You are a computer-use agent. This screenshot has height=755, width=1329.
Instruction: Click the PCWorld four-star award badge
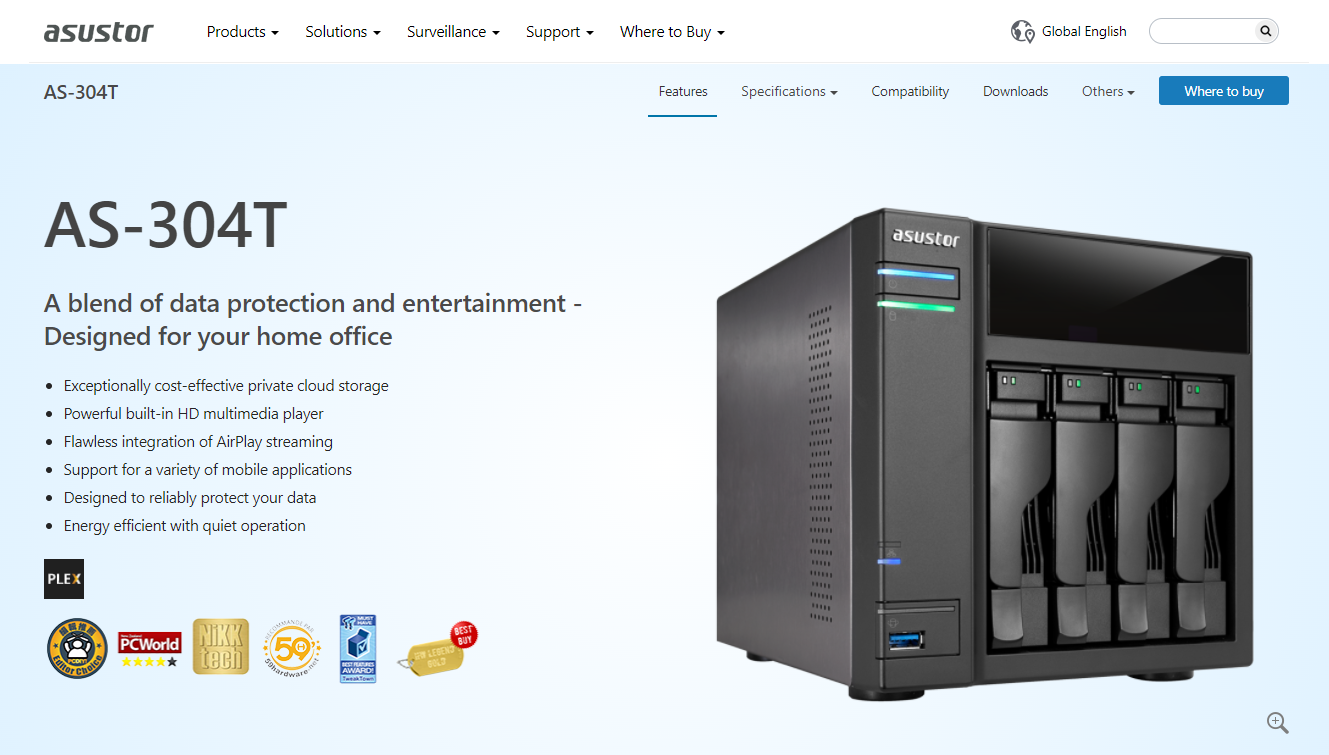[150, 649]
